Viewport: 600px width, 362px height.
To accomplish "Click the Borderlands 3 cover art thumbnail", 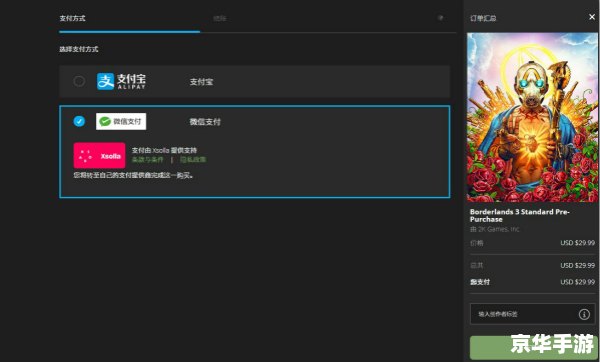I will tap(532, 117).
